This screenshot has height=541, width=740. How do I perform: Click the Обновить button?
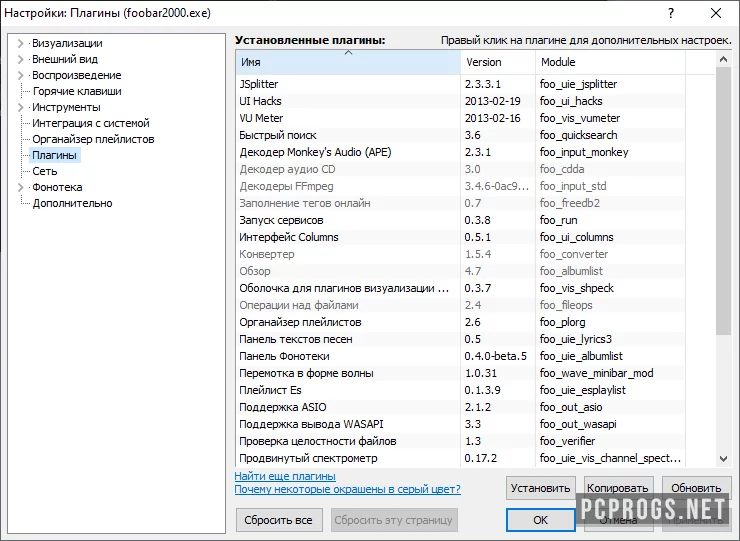(x=696, y=488)
